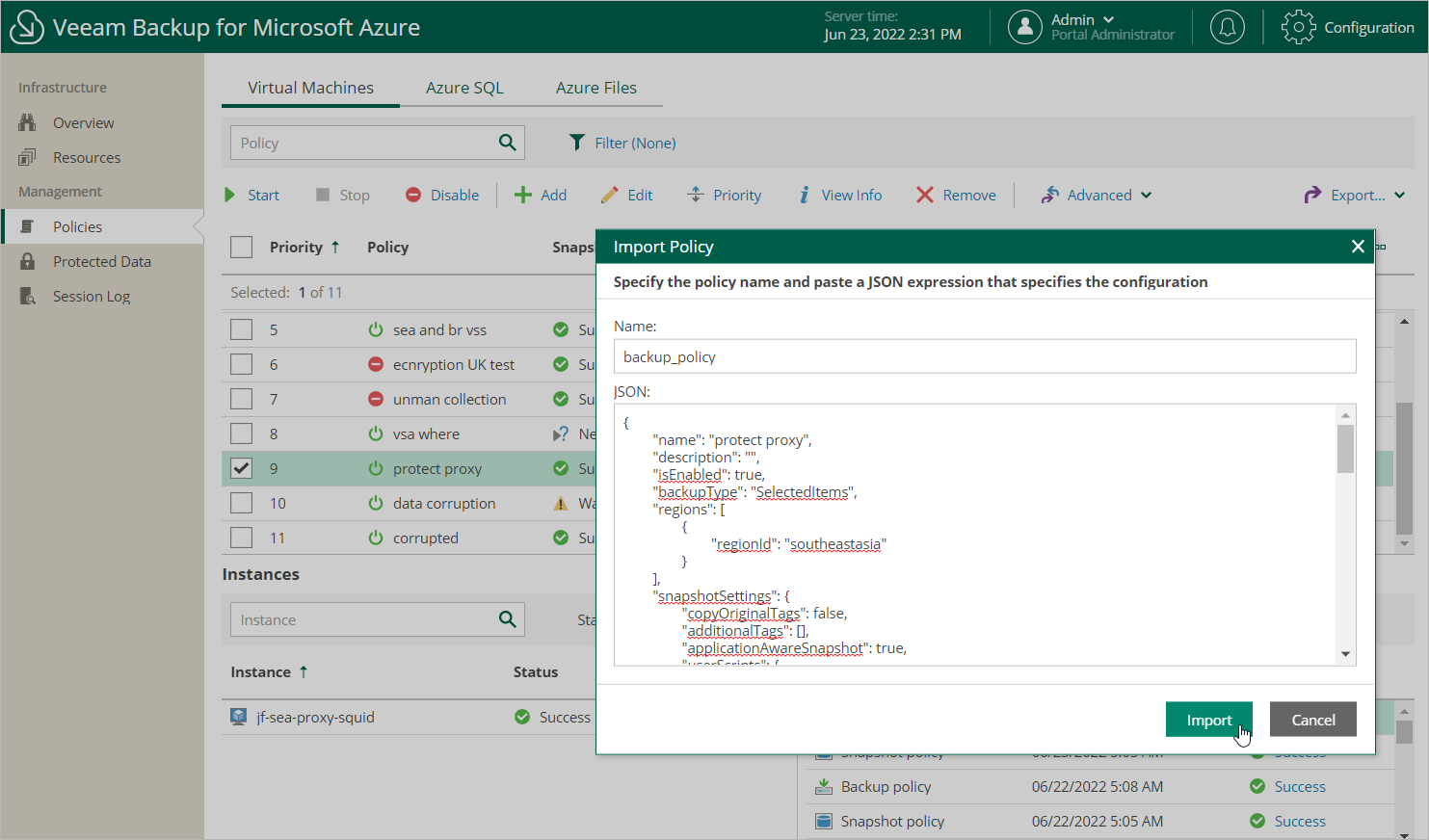Screen dimensions: 1429x840
Task: Click disabled icon for 'unman collection'
Action: (376, 399)
